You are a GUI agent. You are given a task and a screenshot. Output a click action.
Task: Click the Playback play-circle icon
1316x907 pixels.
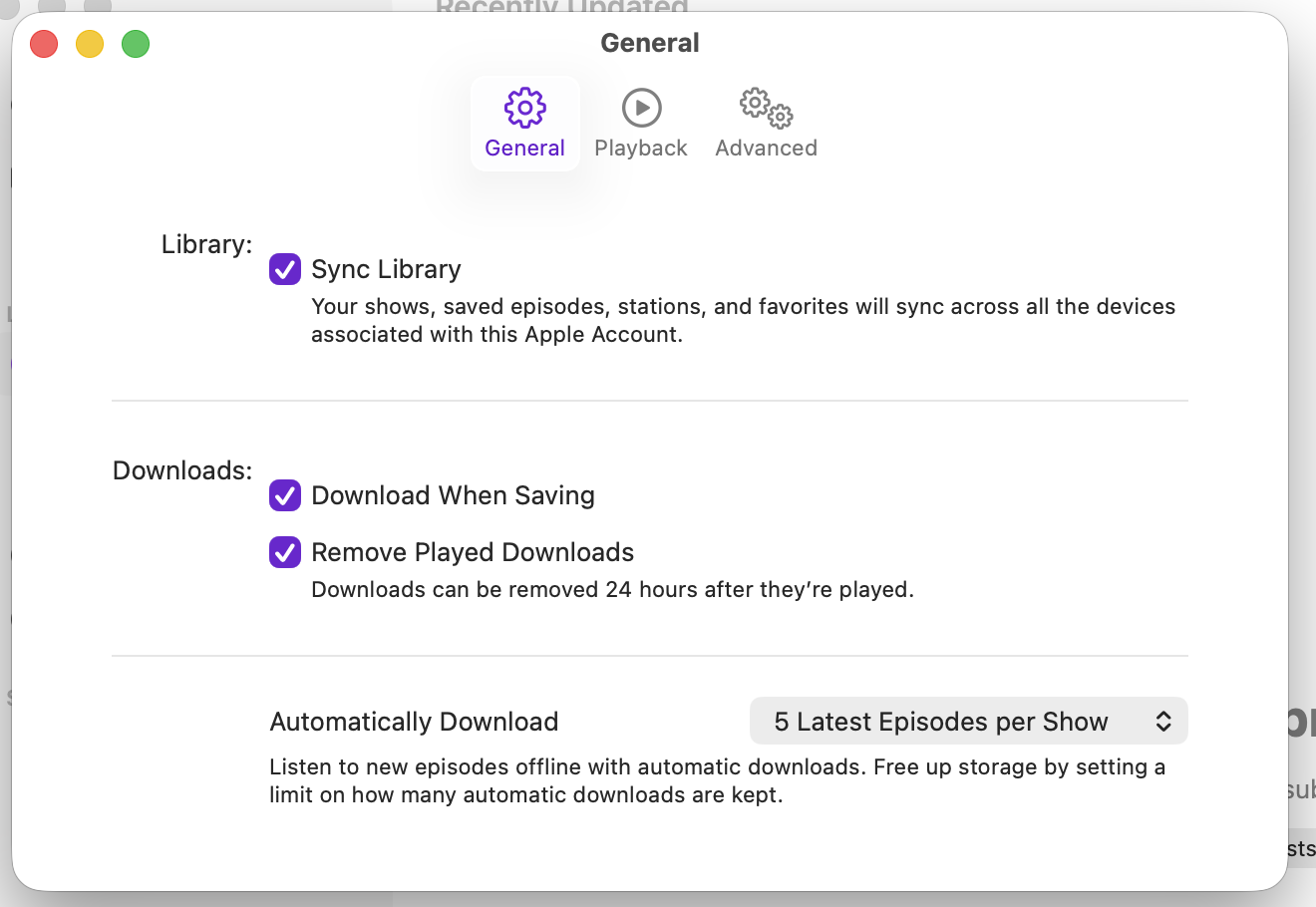point(641,108)
